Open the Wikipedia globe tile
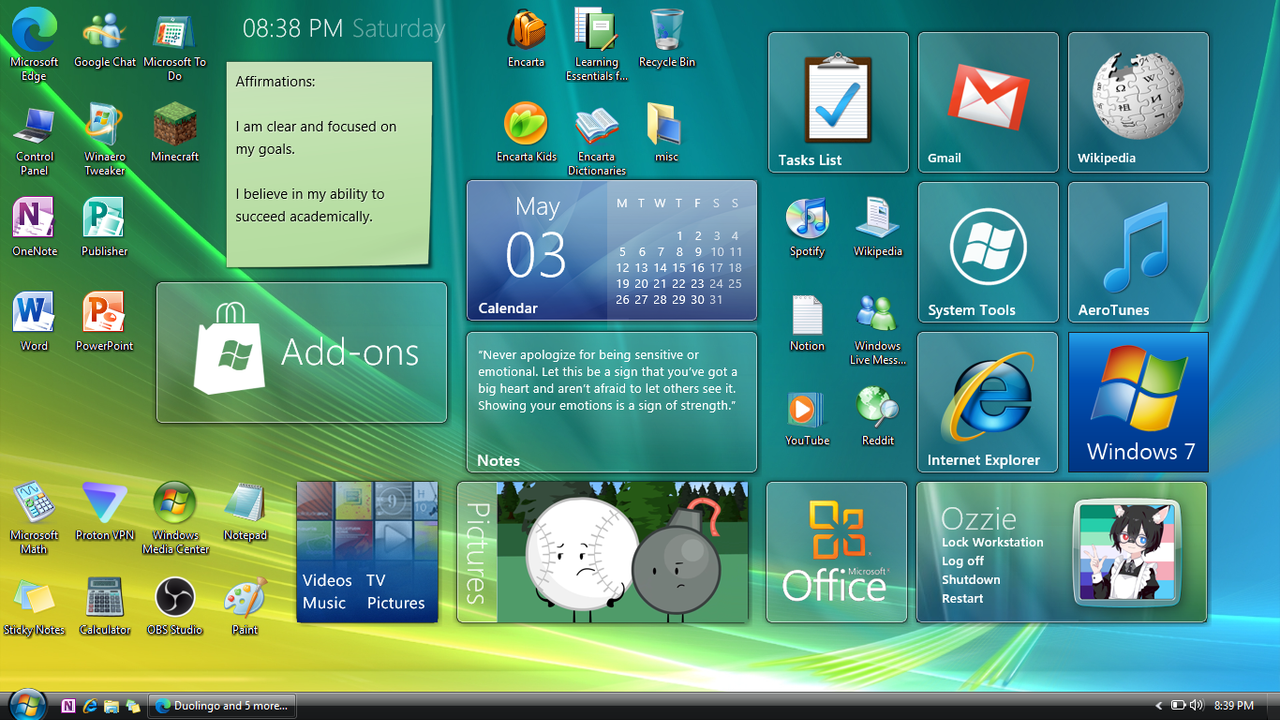 (1138, 102)
